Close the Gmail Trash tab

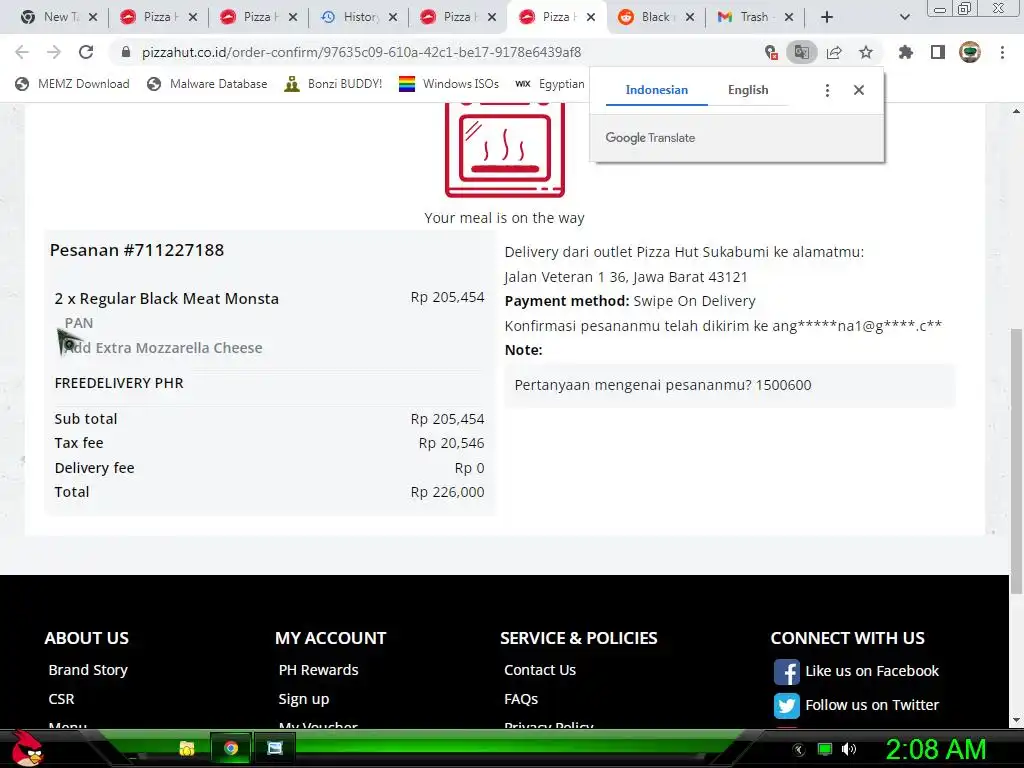click(x=789, y=17)
